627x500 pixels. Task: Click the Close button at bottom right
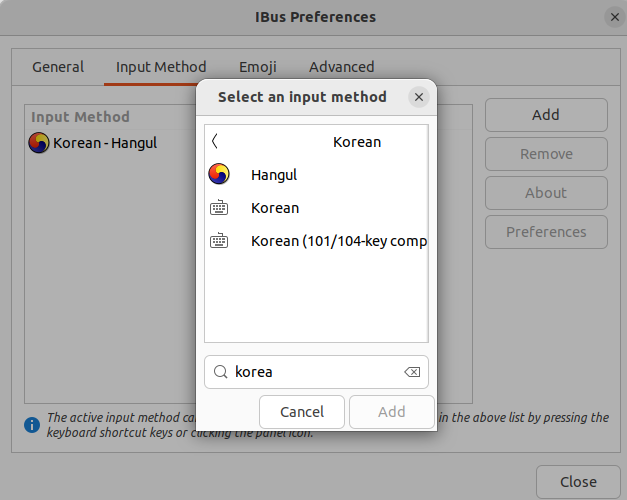pos(578,482)
